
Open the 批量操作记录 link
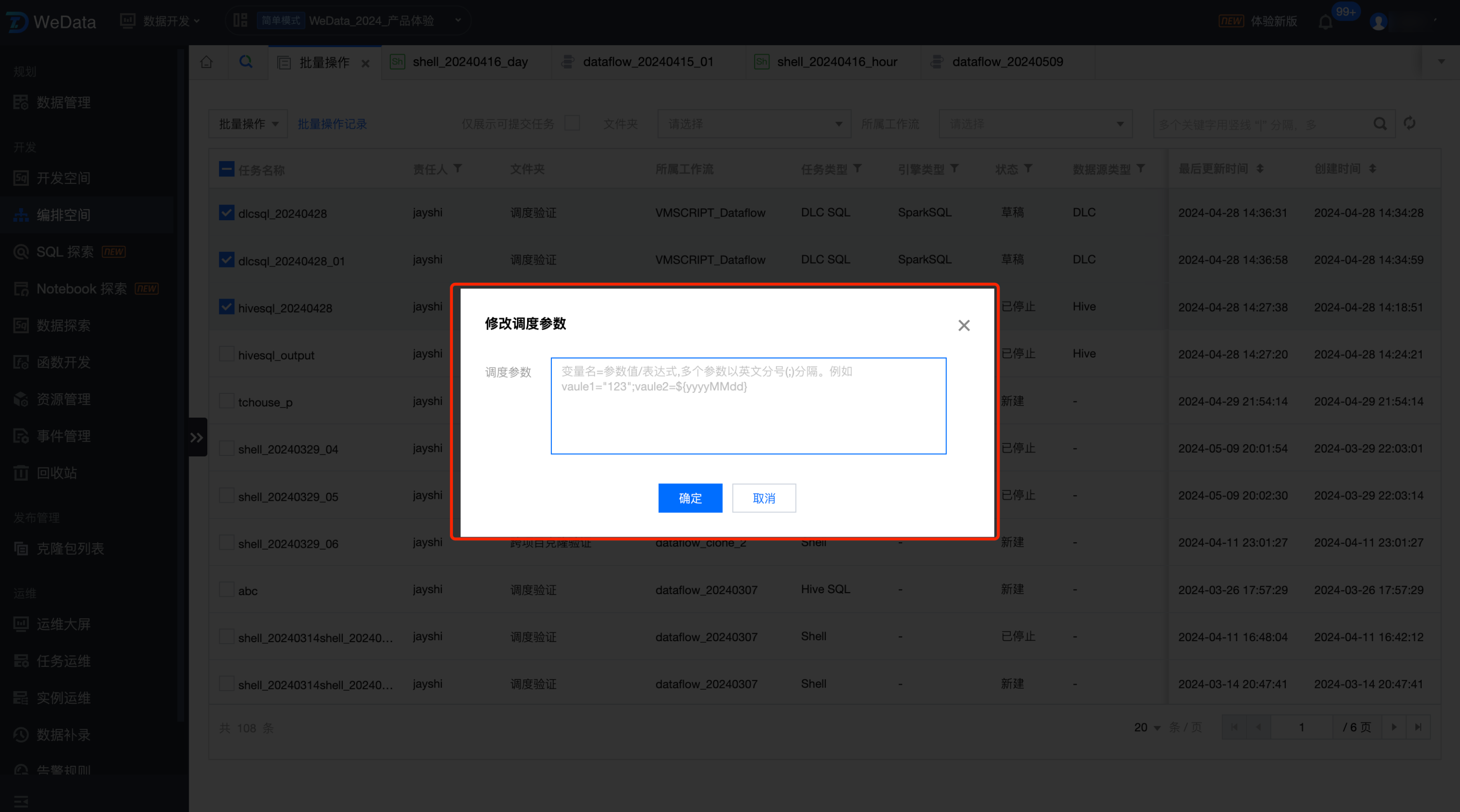click(x=332, y=124)
